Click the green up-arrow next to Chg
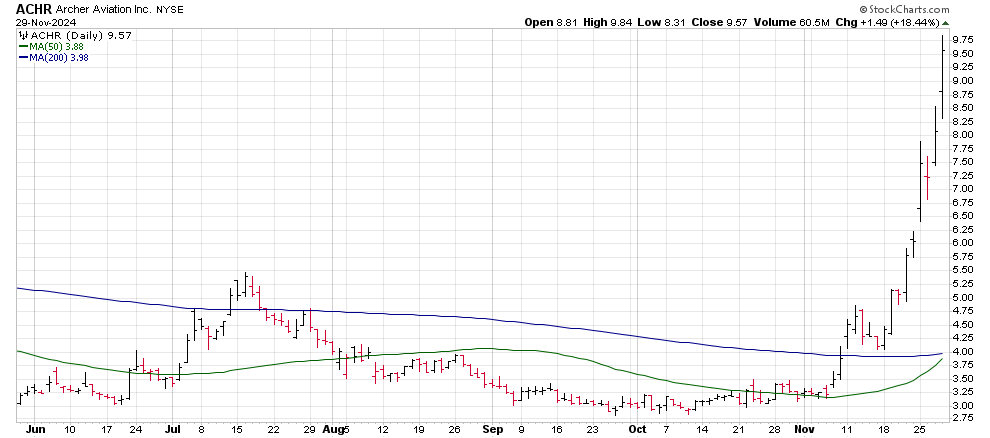The width and height of the screenshot is (990, 438). coord(946,22)
